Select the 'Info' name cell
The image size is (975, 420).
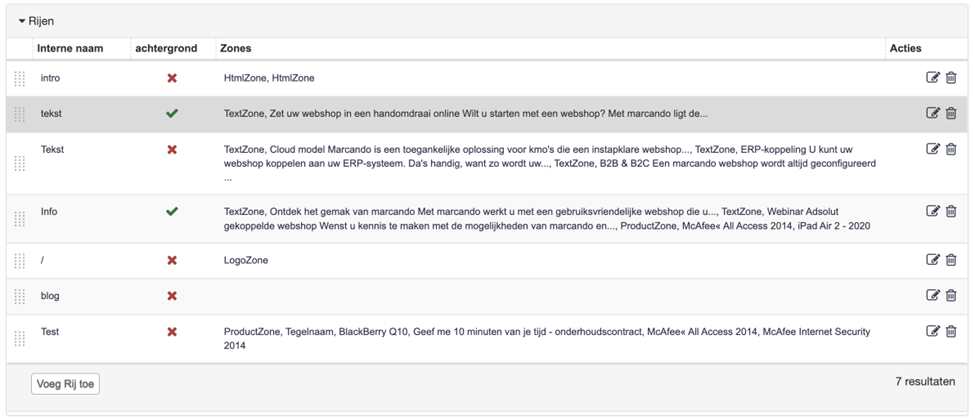click(x=49, y=212)
